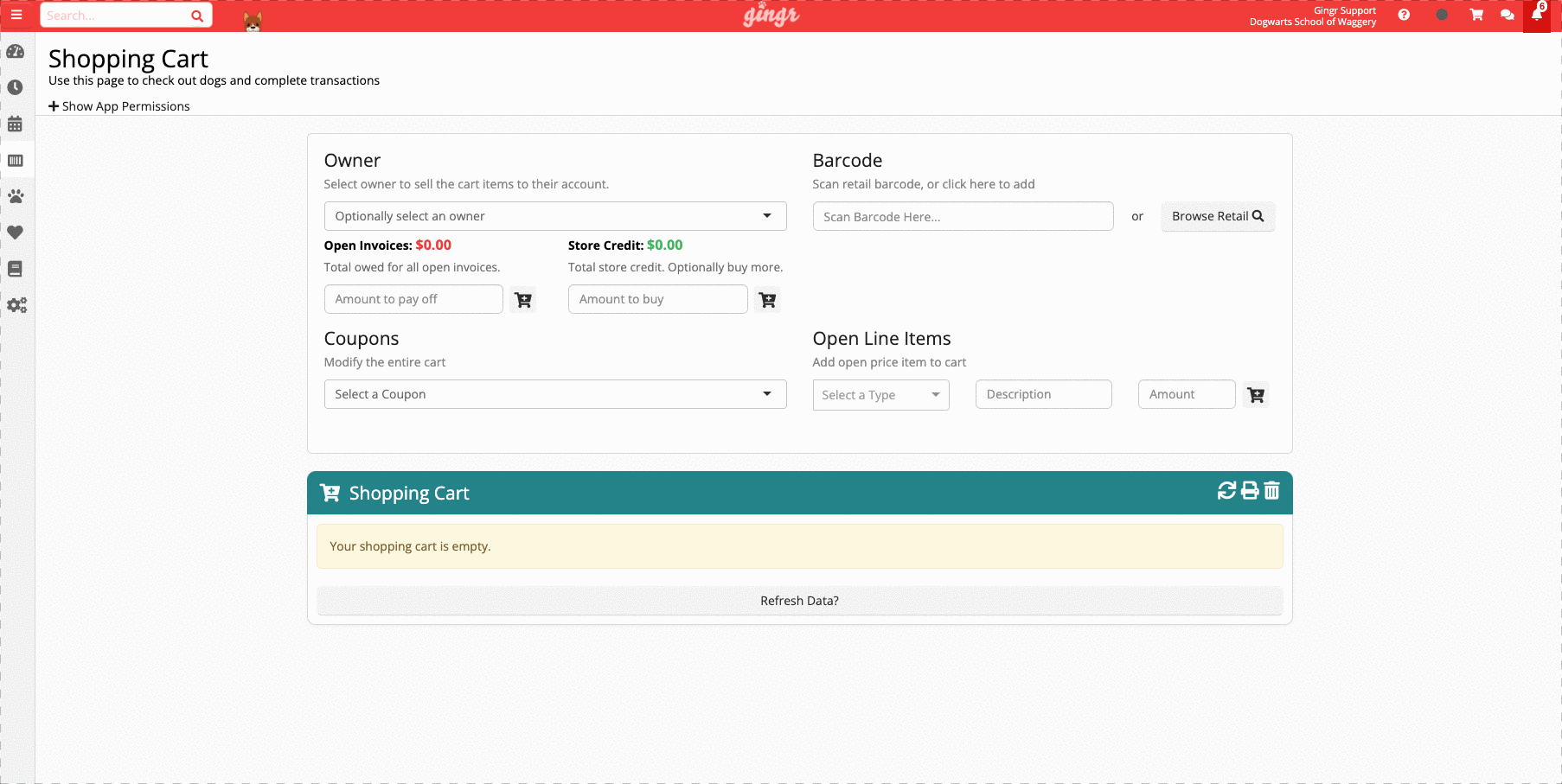Focus the Amount to pay off field
This screenshot has width=1562, height=784.
(413, 299)
